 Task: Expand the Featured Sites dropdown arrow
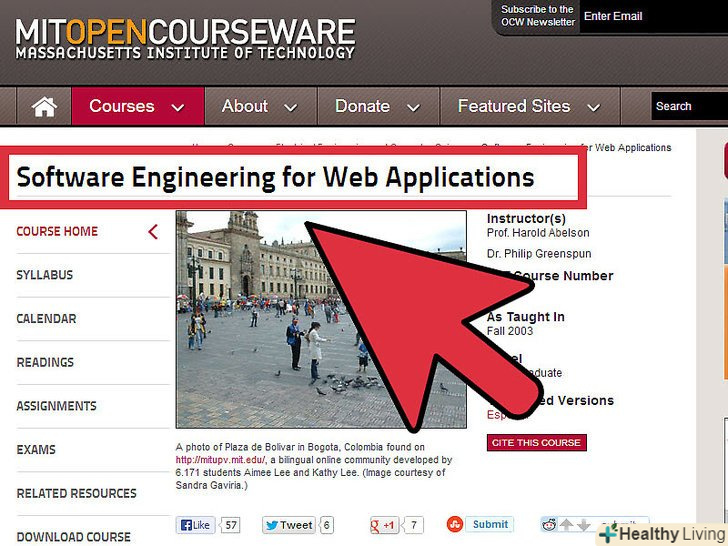[x=593, y=108]
